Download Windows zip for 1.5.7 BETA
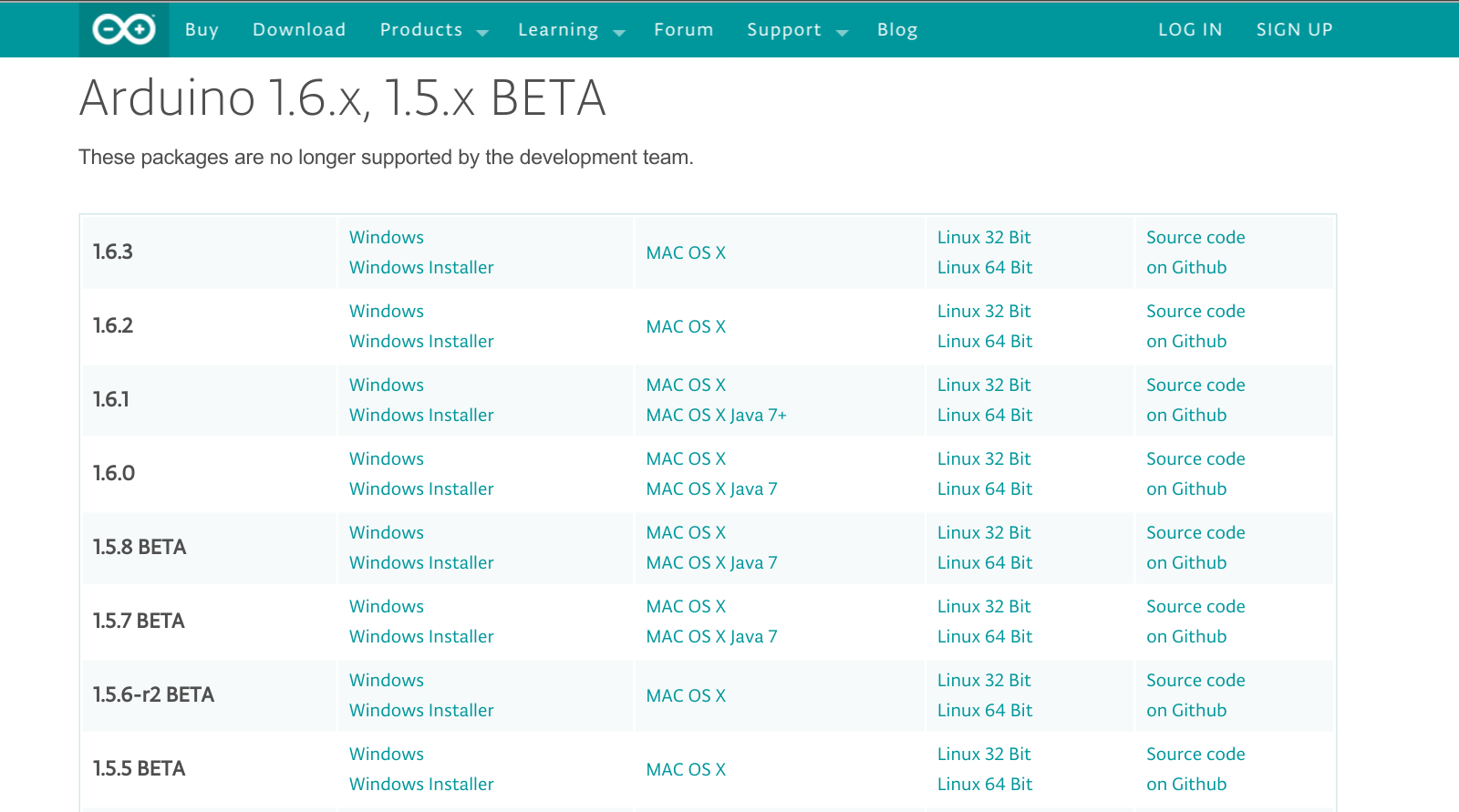 (x=387, y=607)
